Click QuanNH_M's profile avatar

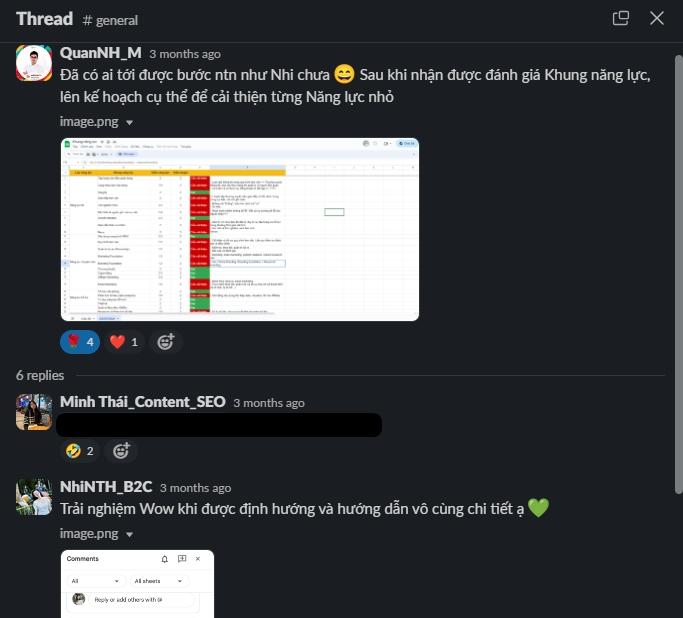[x=34, y=63]
